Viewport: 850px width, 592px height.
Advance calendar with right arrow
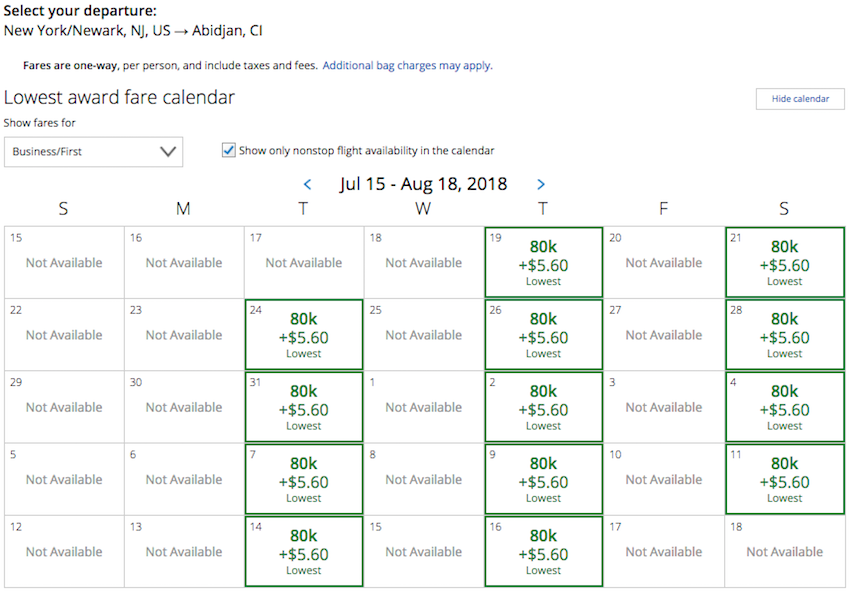tap(541, 184)
